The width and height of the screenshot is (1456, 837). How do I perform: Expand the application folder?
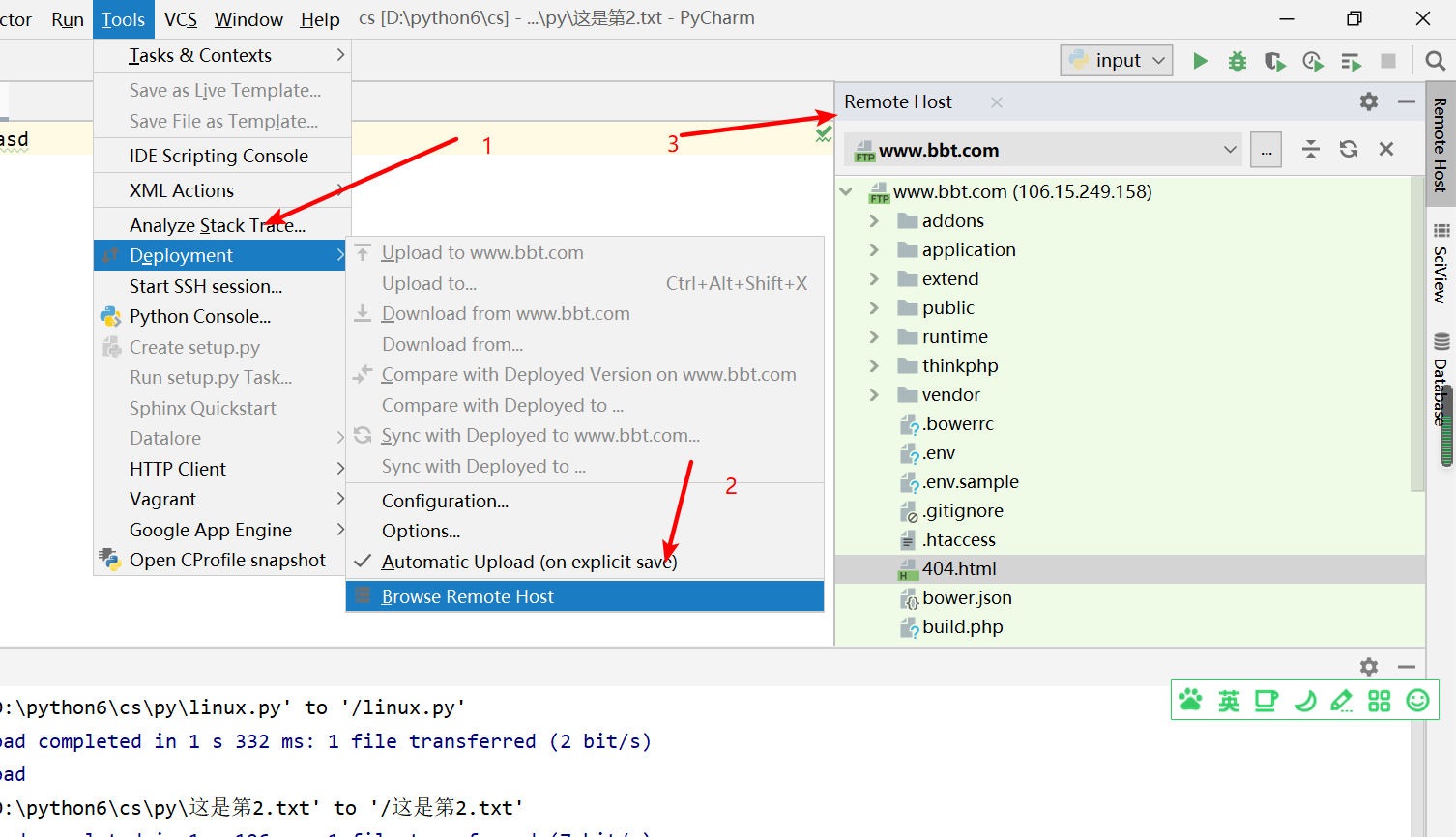pyautogui.click(x=874, y=249)
